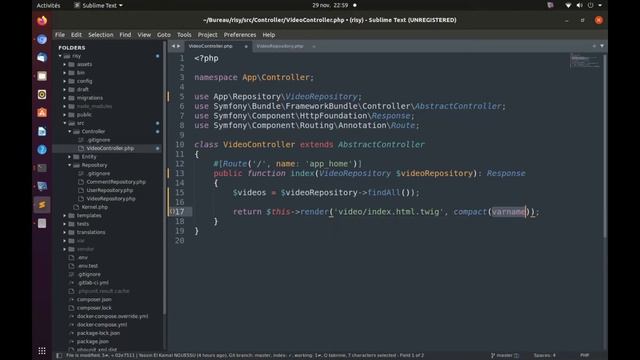This screenshot has height=360, width=640.
Task: Open the Terminal from the dock
Action: [42, 168]
